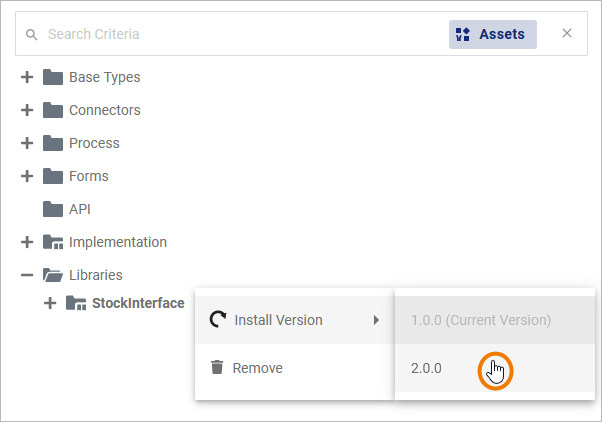The height and width of the screenshot is (422, 602).
Task: Type in the Search Criteria field
Action: pyautogui.click(x=240, y=34)
